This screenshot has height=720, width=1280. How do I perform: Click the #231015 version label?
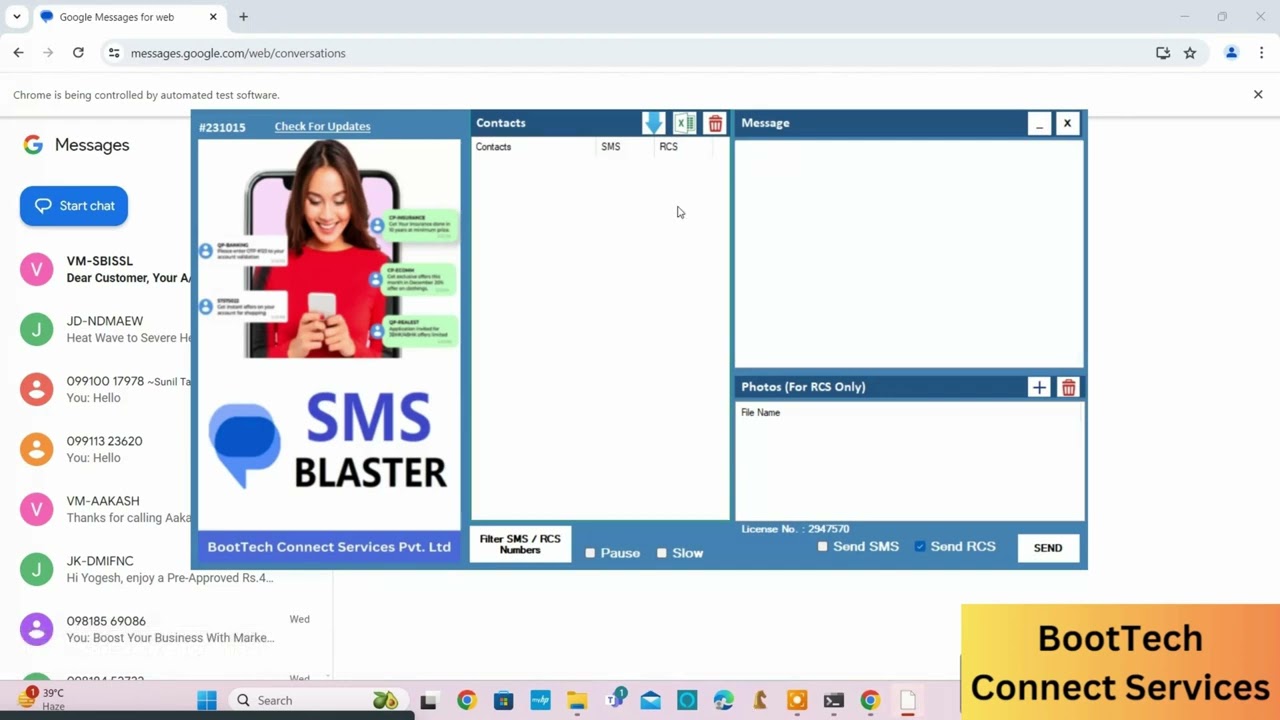click(x=222, y=127)
